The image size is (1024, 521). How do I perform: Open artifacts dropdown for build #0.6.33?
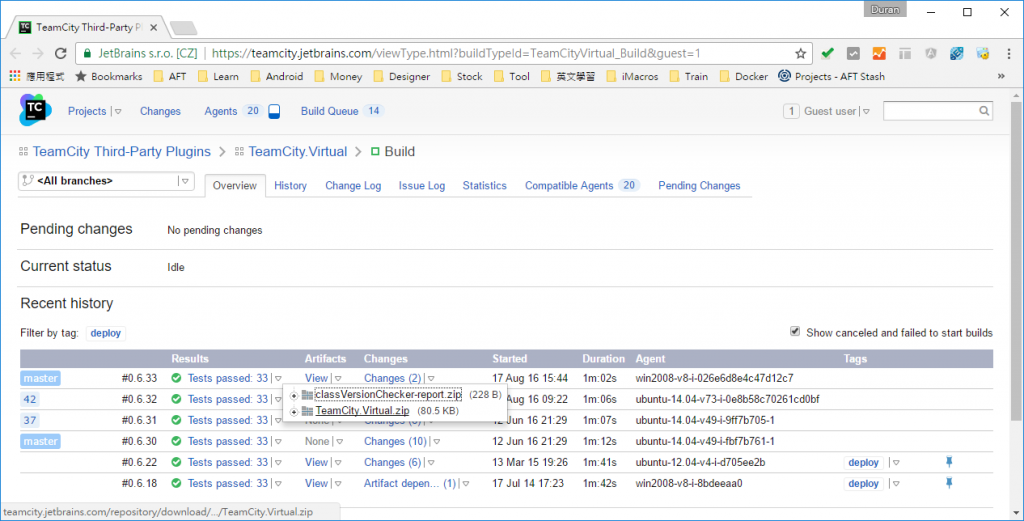339,379
